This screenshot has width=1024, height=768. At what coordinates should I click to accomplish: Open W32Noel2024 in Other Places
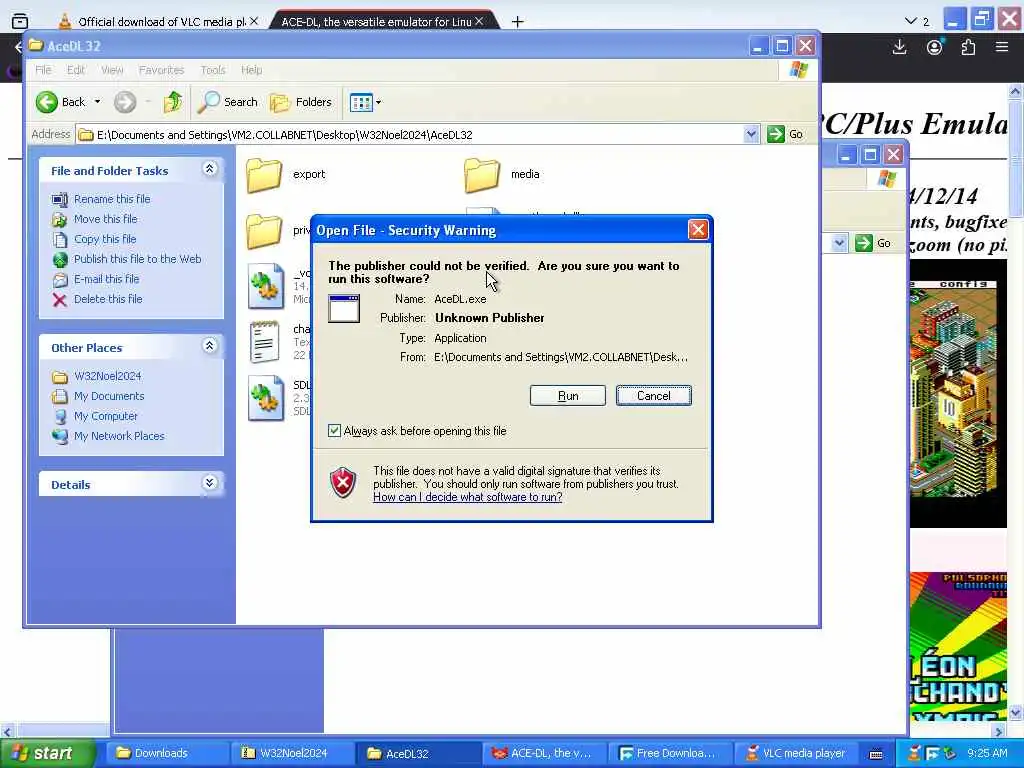click(107, 376)
